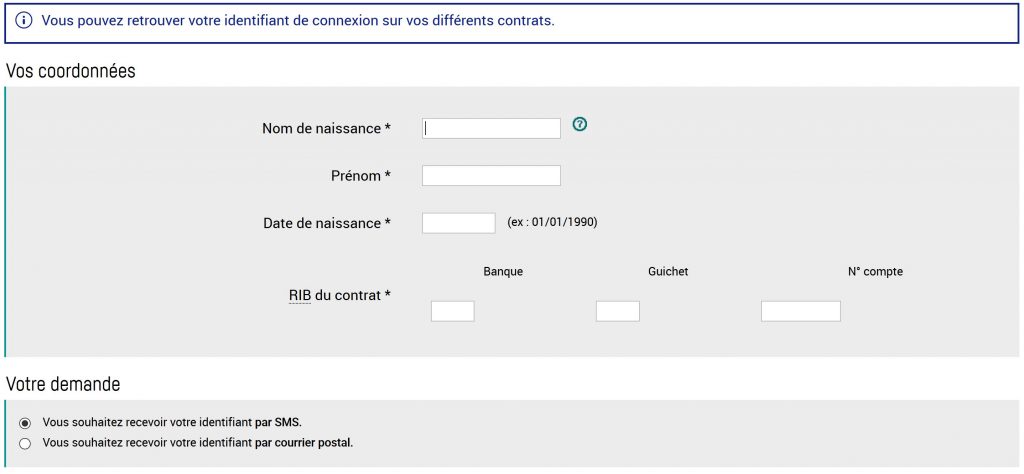The image size is (1024, 474).
Task: Click the "Nom de naissance *" label
Action: 326,128
